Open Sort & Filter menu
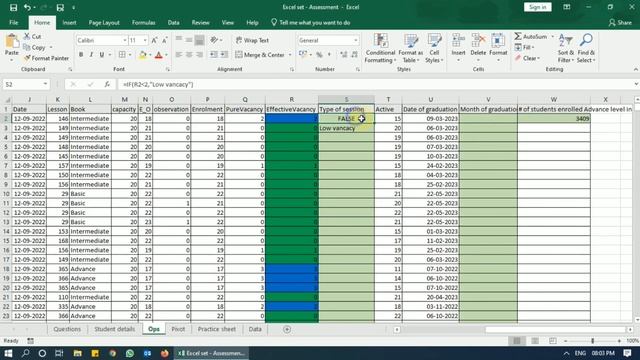The height and width of the screenshot is (360, 640). pos(566,48)
